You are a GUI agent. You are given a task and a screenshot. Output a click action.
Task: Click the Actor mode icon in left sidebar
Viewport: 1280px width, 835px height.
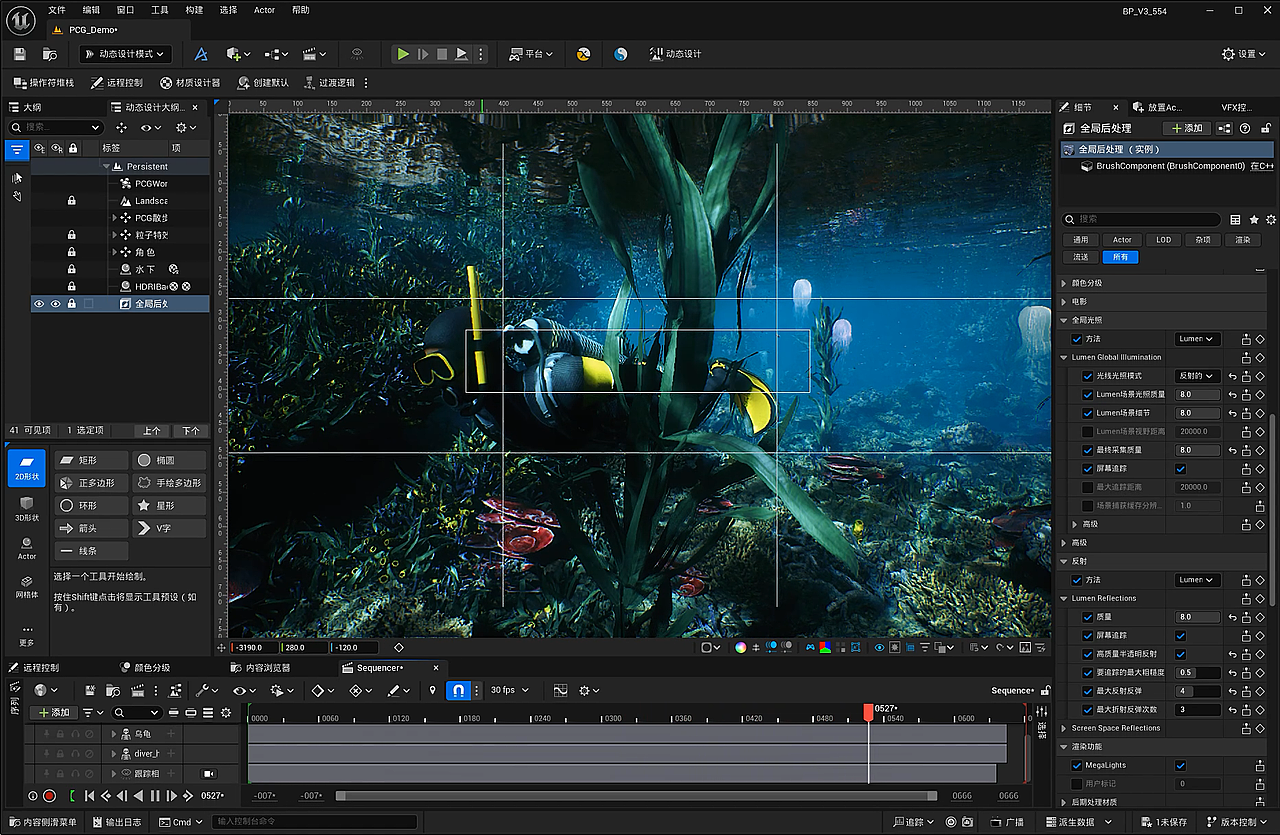[x=26, y=545]
